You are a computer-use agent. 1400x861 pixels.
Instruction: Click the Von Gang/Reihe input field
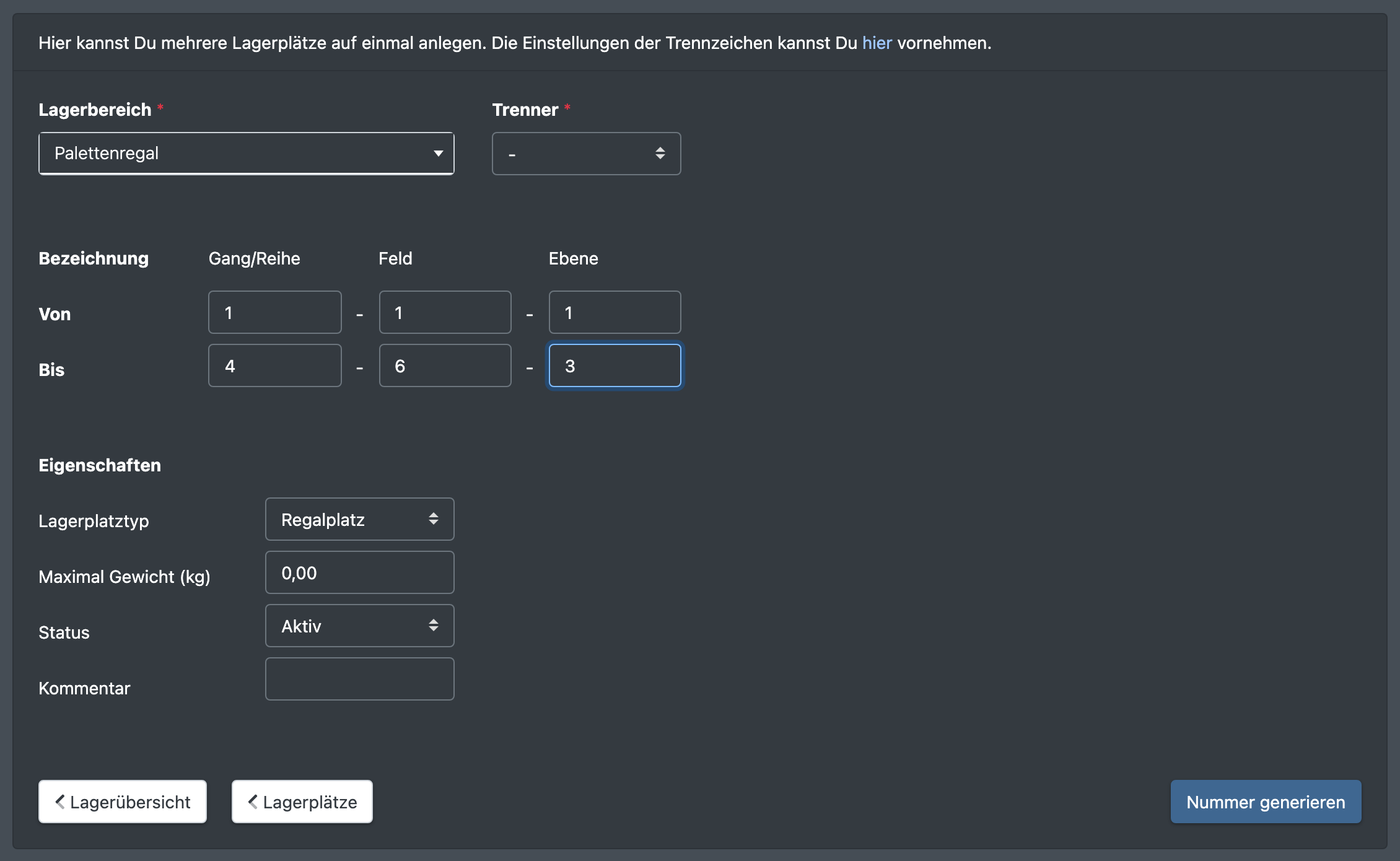274,312
